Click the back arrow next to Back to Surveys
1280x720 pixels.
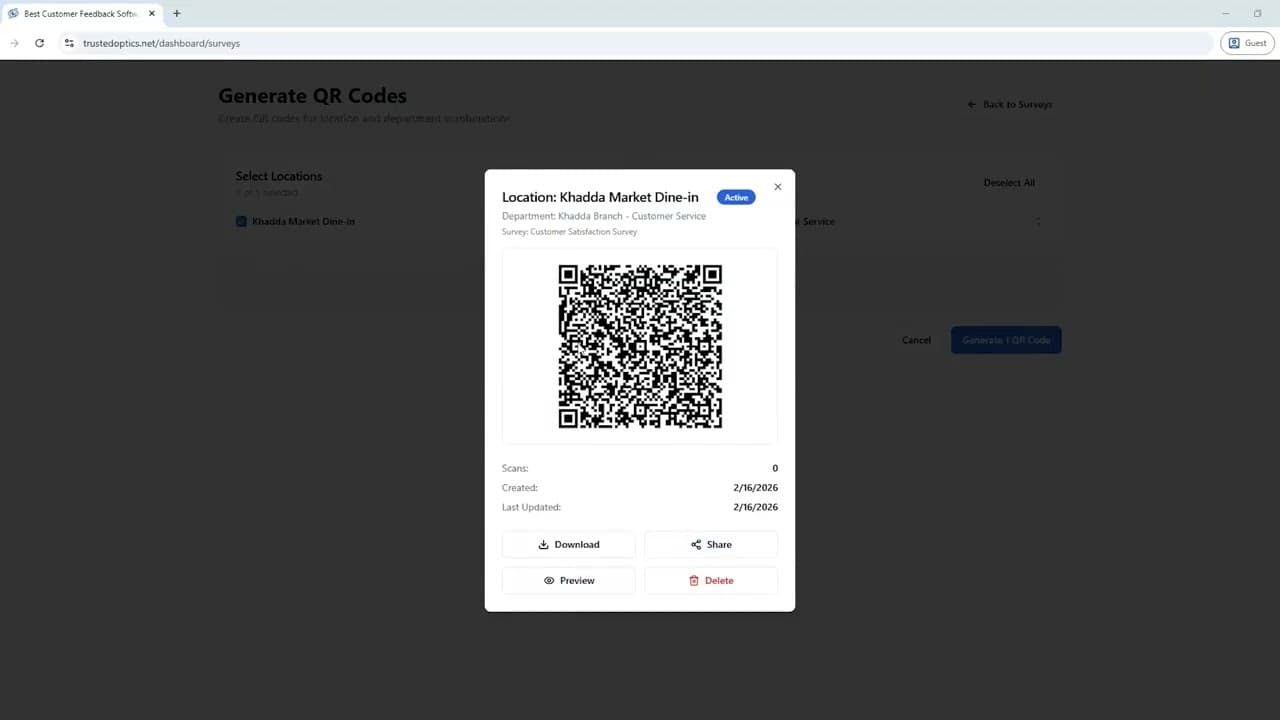click(969, 104)
